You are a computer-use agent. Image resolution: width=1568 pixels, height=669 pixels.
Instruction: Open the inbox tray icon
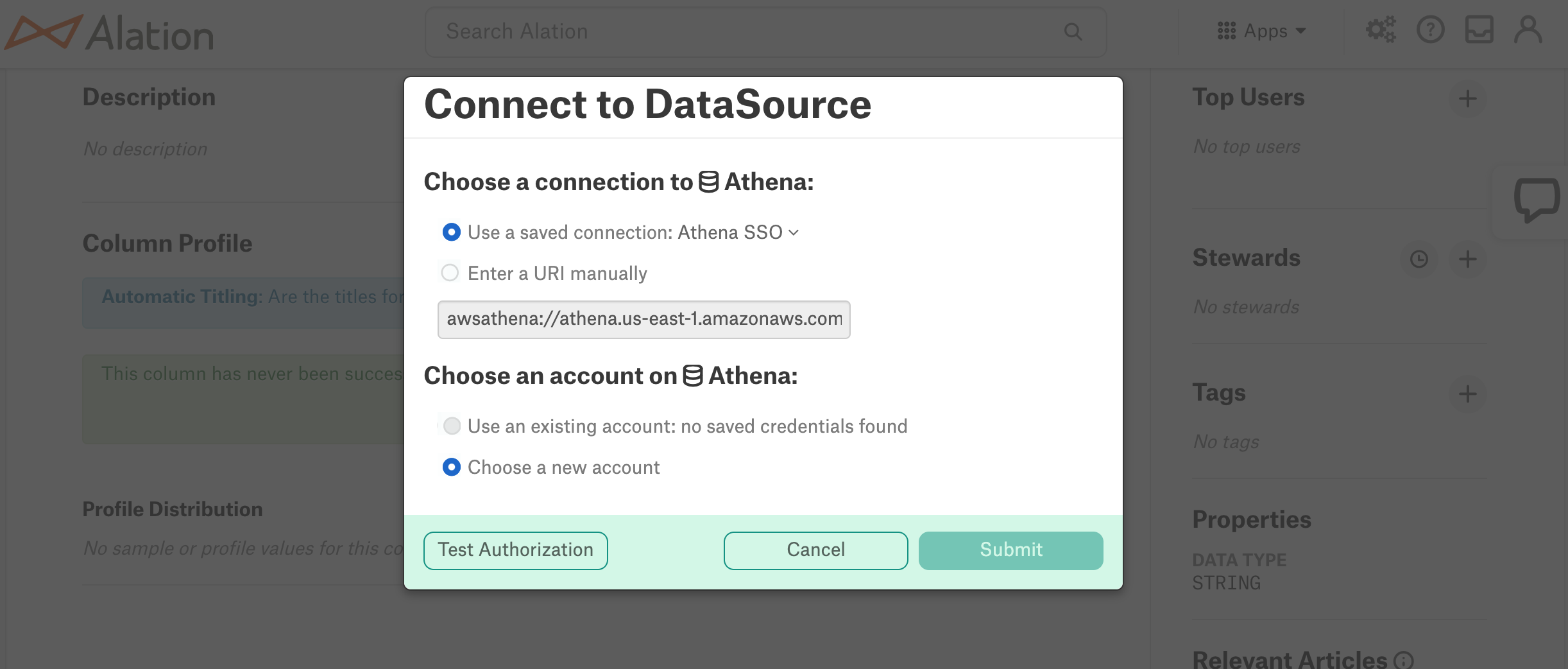pos(1479,30)
